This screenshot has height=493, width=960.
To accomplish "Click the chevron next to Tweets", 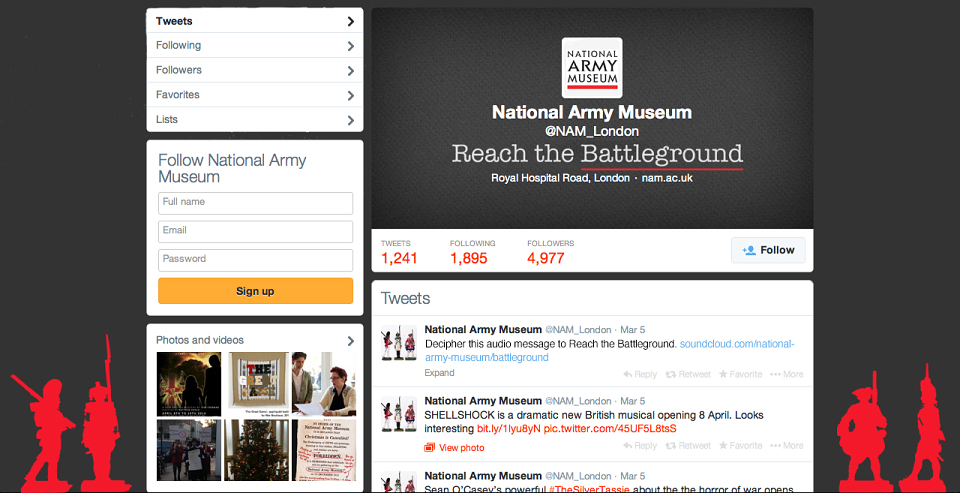I will click(x=351, y=21).
